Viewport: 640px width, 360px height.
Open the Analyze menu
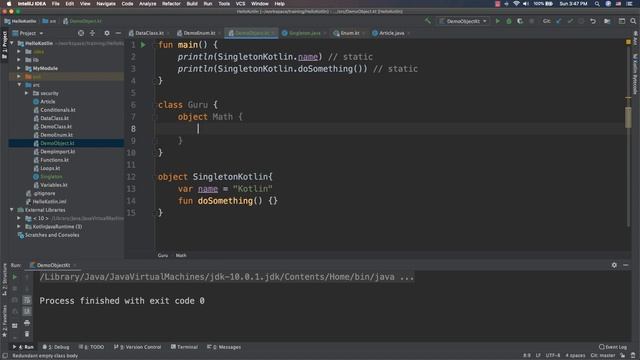point(147,4)
